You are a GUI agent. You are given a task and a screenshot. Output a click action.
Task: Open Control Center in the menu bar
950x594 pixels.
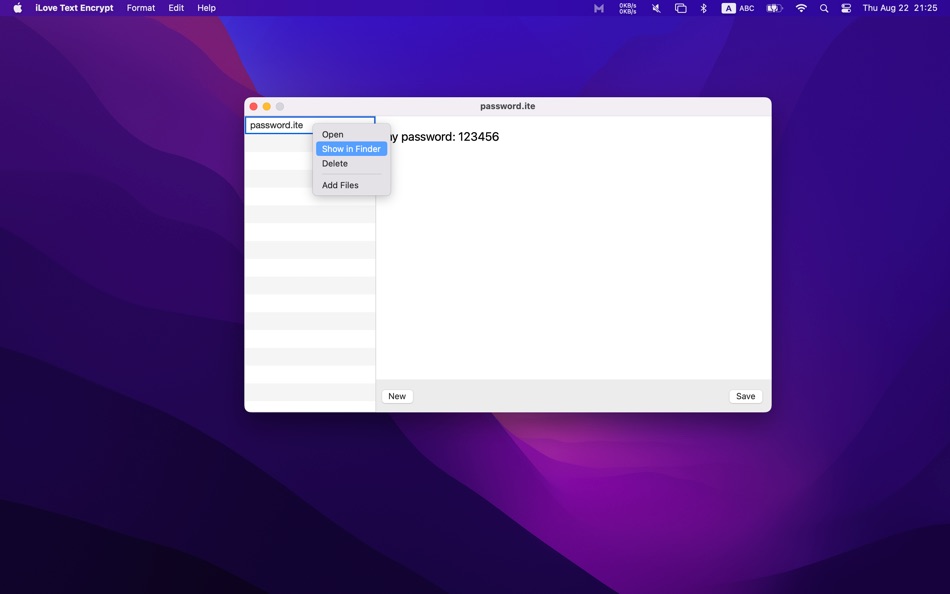coord(845,7)
